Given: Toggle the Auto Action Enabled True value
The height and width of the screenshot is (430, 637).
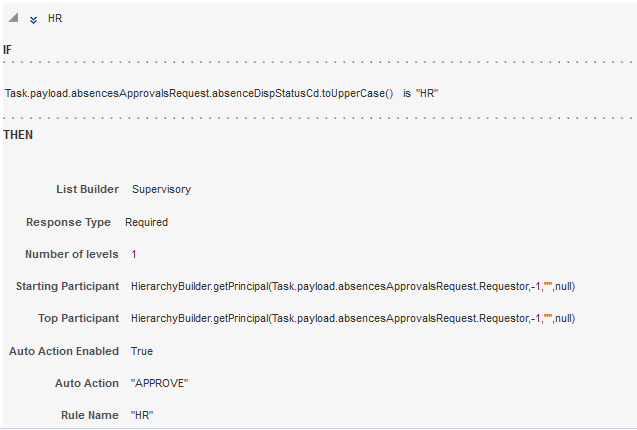Looking at the screenshot, I should (142, 351).
